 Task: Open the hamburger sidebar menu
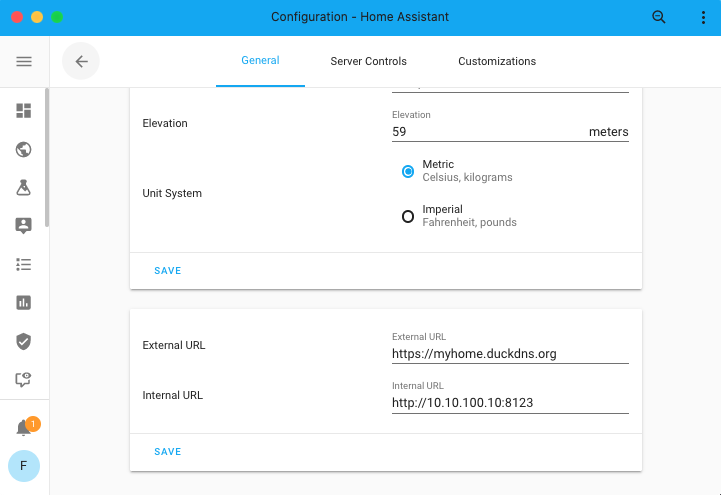(x=24, y=61)
